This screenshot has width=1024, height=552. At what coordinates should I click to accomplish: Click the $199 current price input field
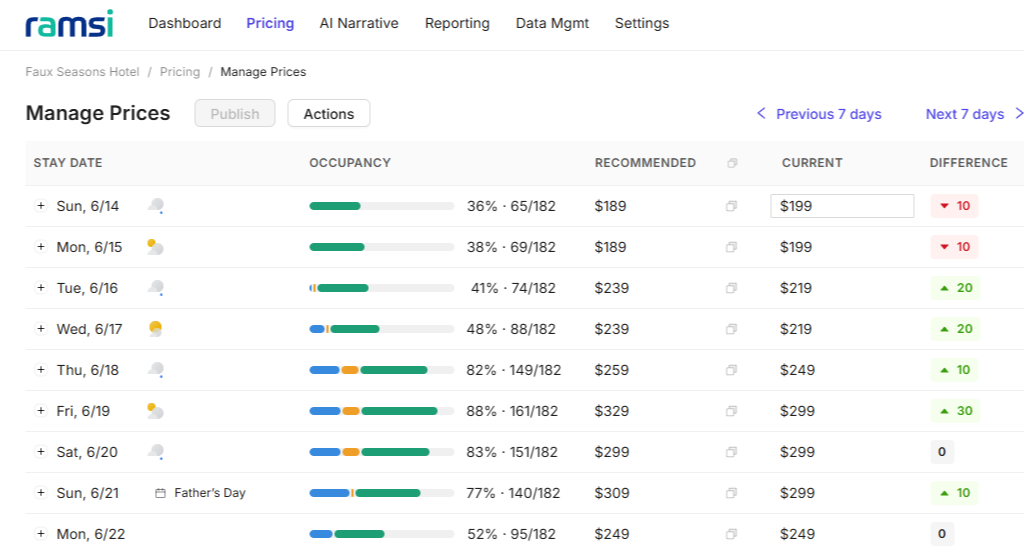coord(842,206)
